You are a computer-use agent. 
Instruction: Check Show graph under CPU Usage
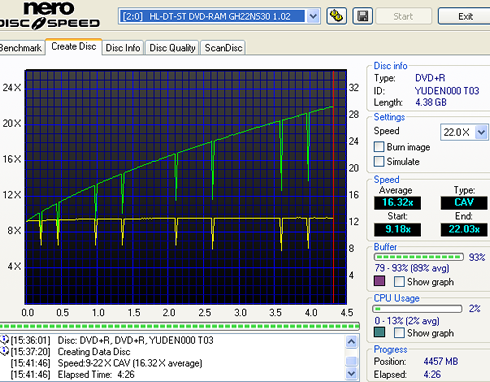399,332
